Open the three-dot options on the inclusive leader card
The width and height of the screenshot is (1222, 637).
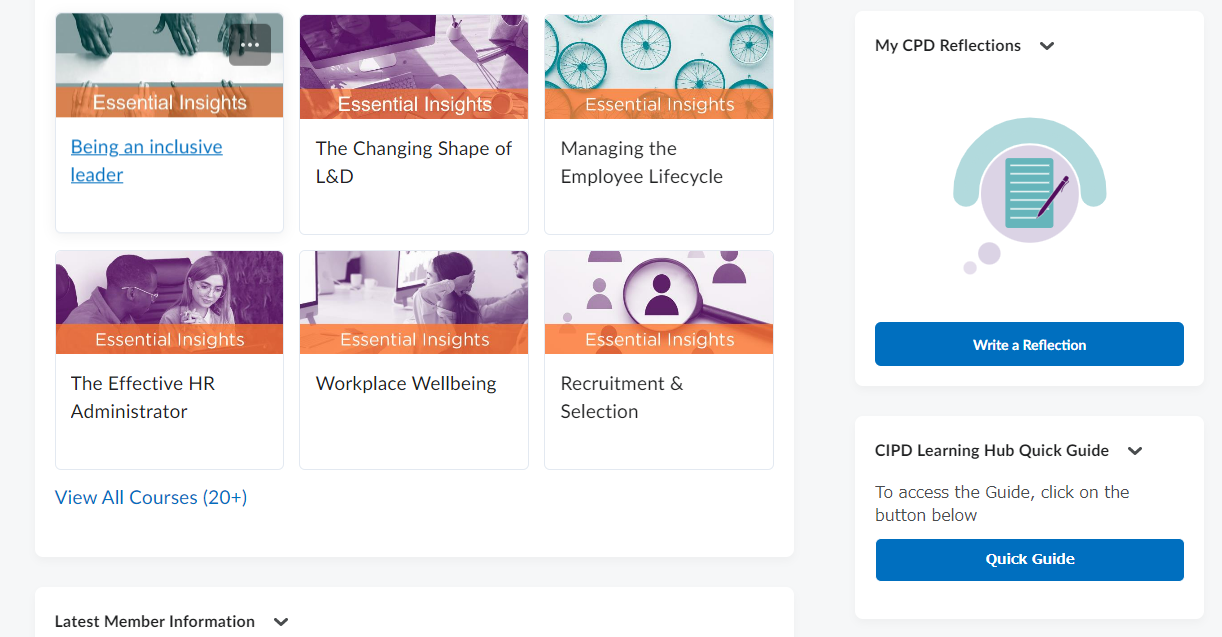[250, 45]
